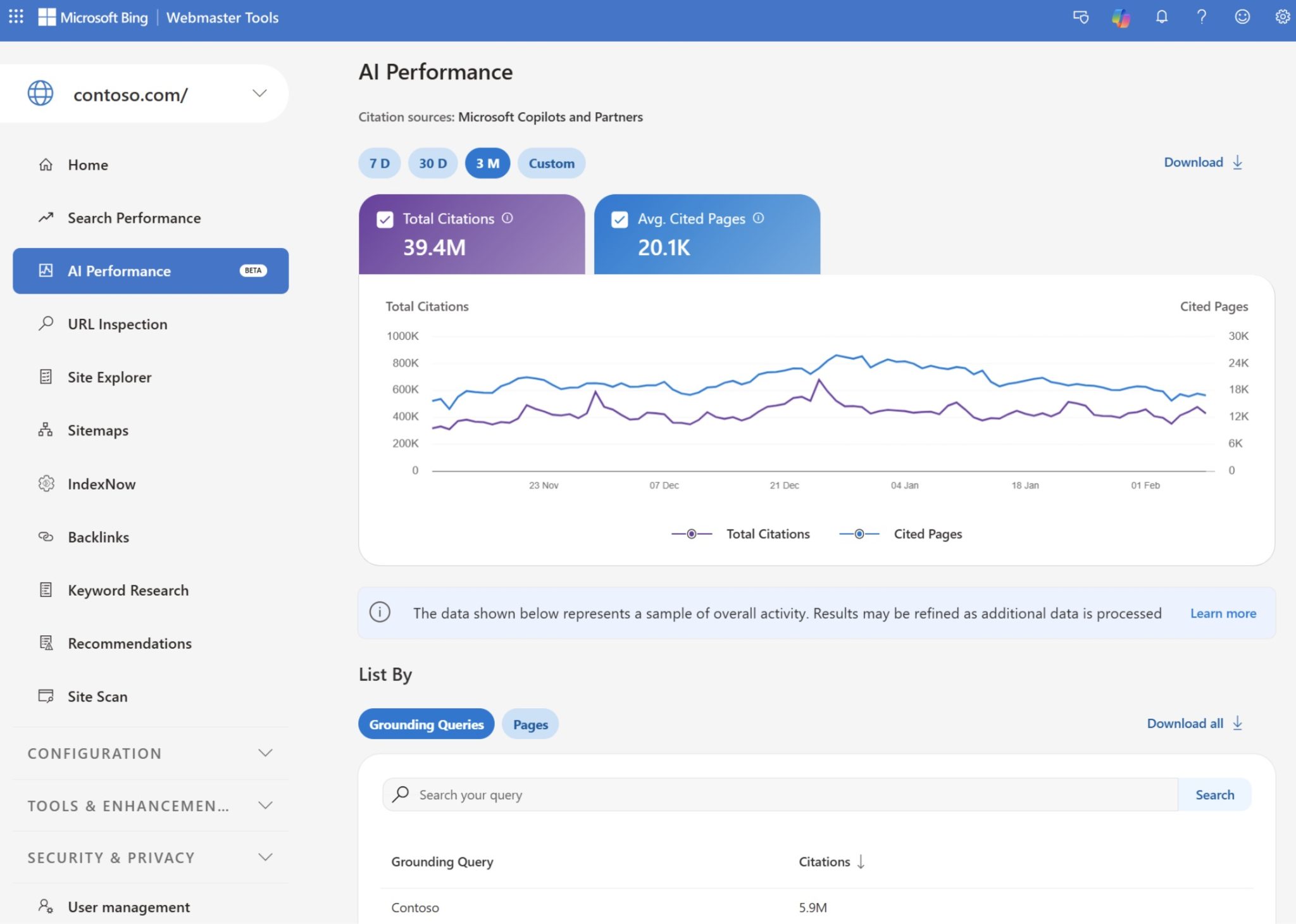This screenshot has height=924, width=1296.
Task: Open notifications bell icon
Action: pyautogui.click(x=1161, y=17)
